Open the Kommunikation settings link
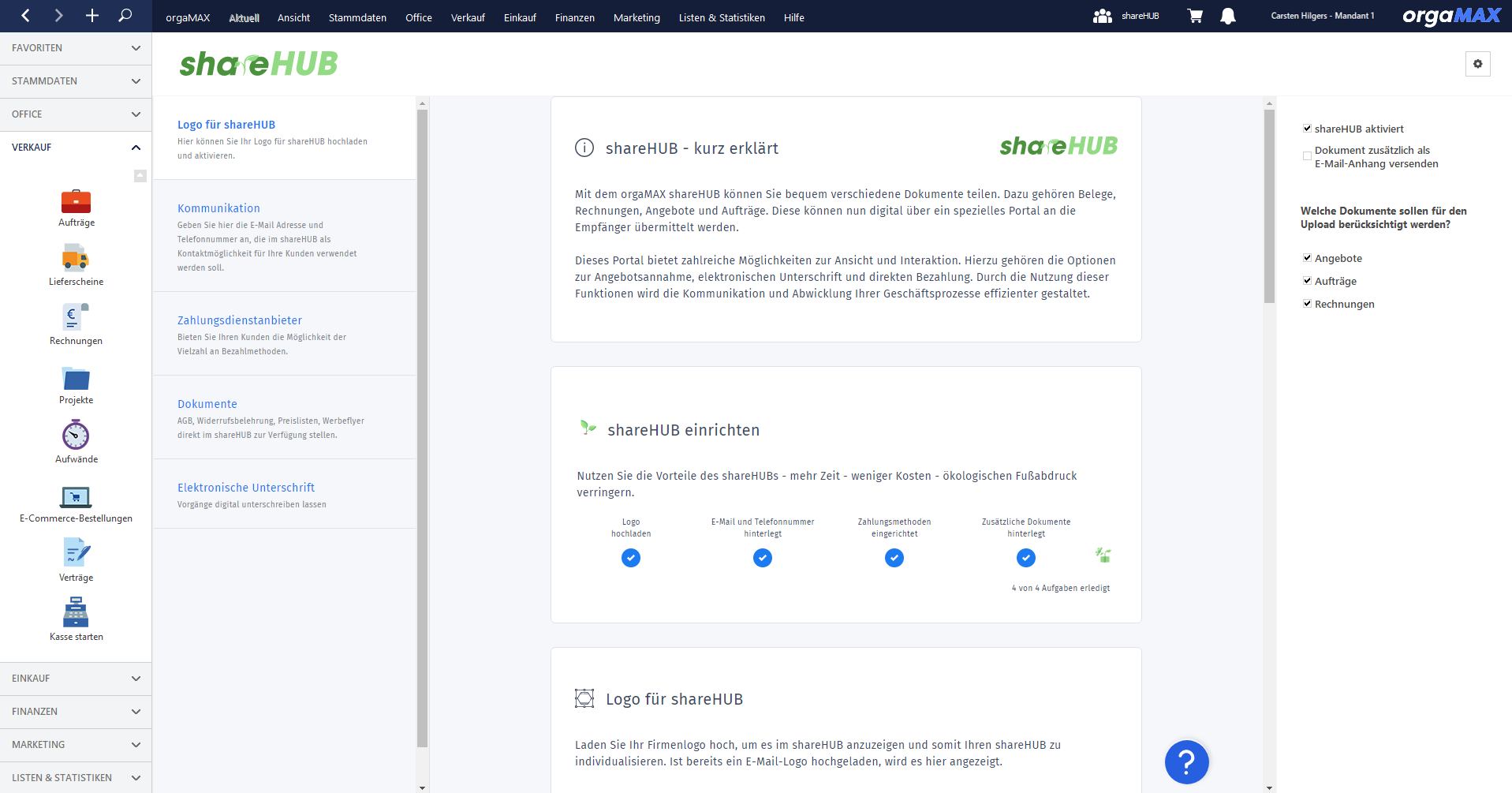1512x793 pixels. click(x=218, y=208)
